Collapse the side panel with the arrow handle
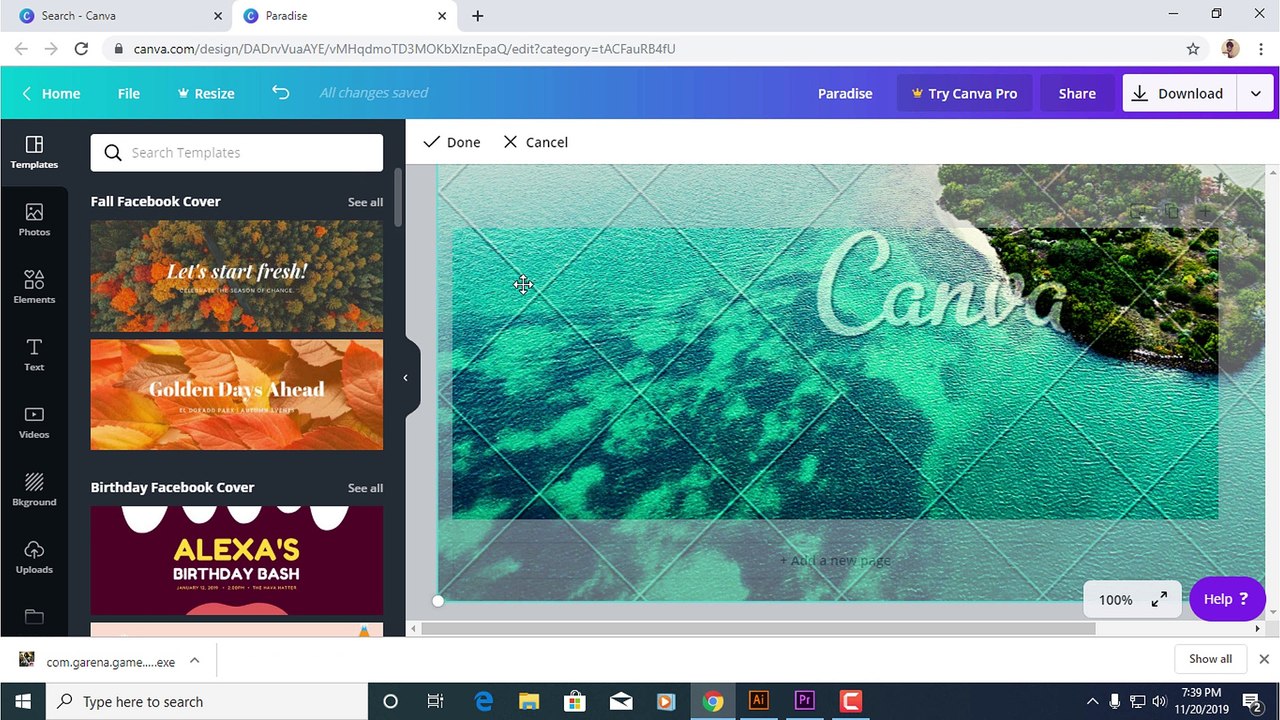 click(x=405, y=377)
